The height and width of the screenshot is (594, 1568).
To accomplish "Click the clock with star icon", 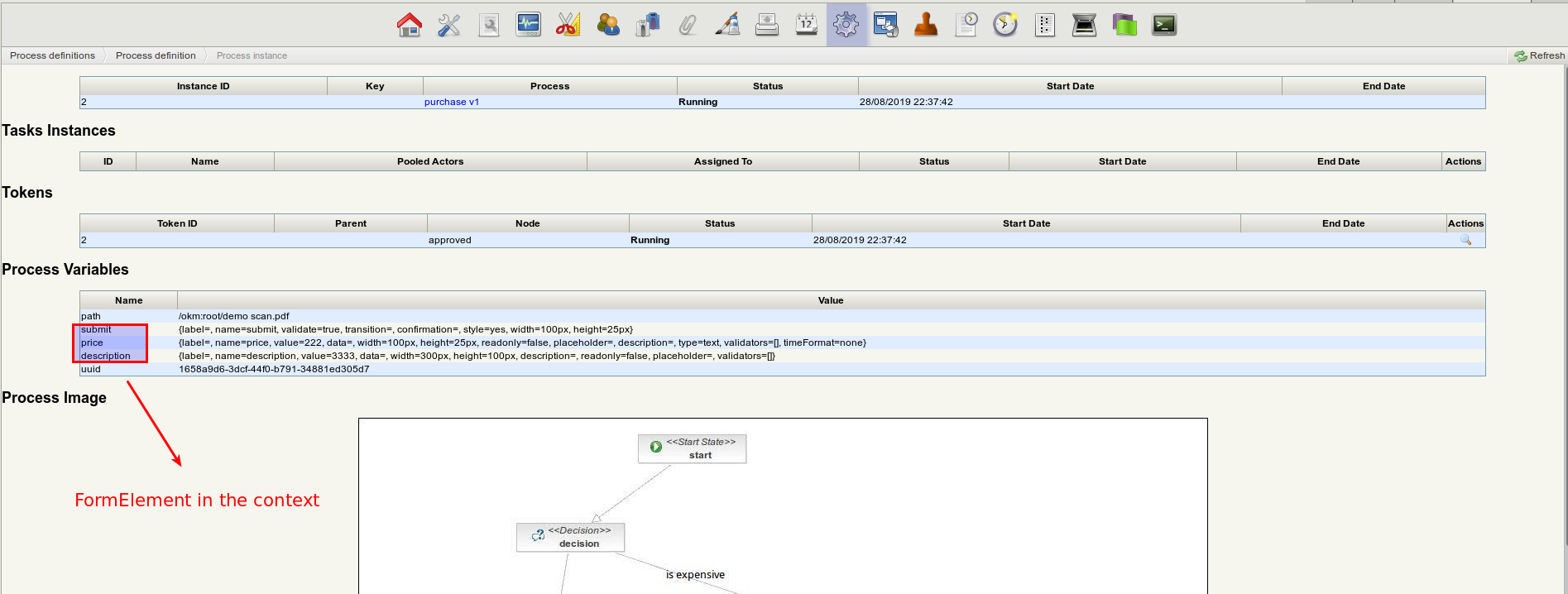I will (1005, 25).
